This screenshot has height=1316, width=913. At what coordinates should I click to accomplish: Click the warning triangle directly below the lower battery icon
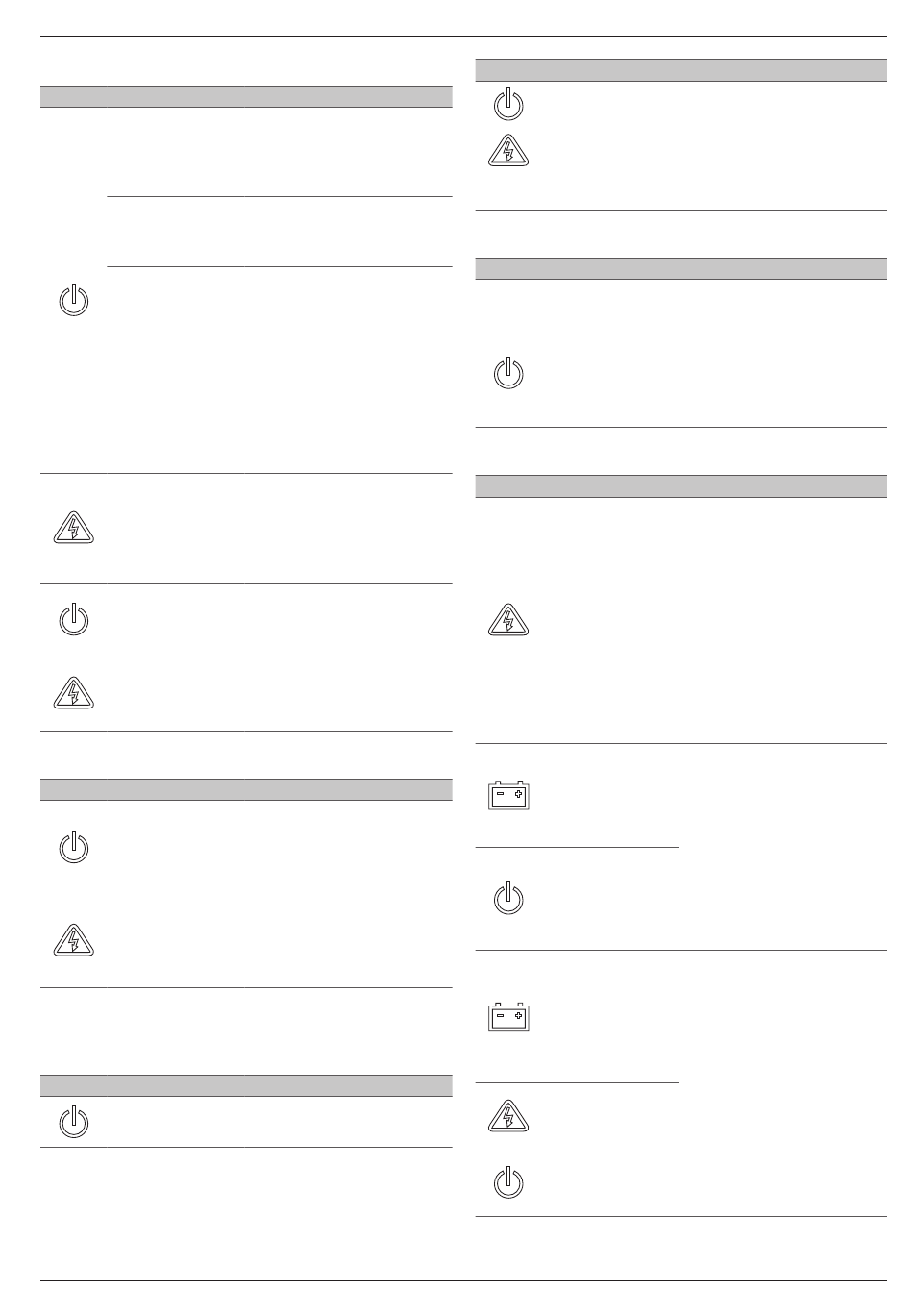click(508, 1115)
